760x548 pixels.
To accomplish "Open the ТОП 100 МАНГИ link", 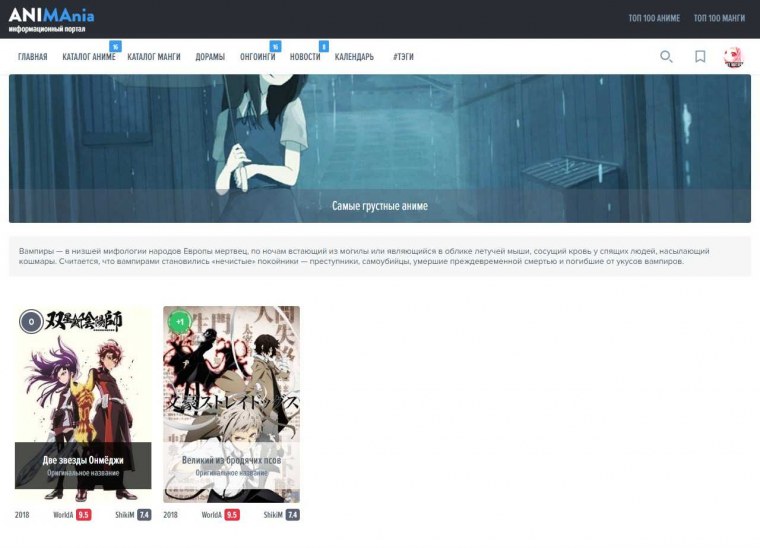I will pyautogui.click(x=720, y=19).
